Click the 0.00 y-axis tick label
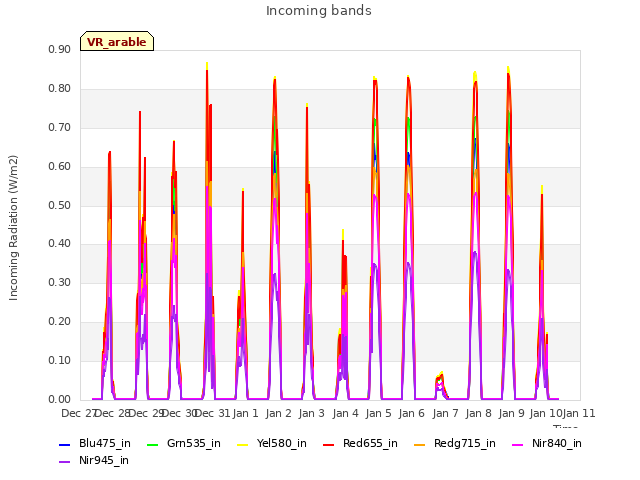The width and height of the screenshot is (640, 480). point(60,399)
